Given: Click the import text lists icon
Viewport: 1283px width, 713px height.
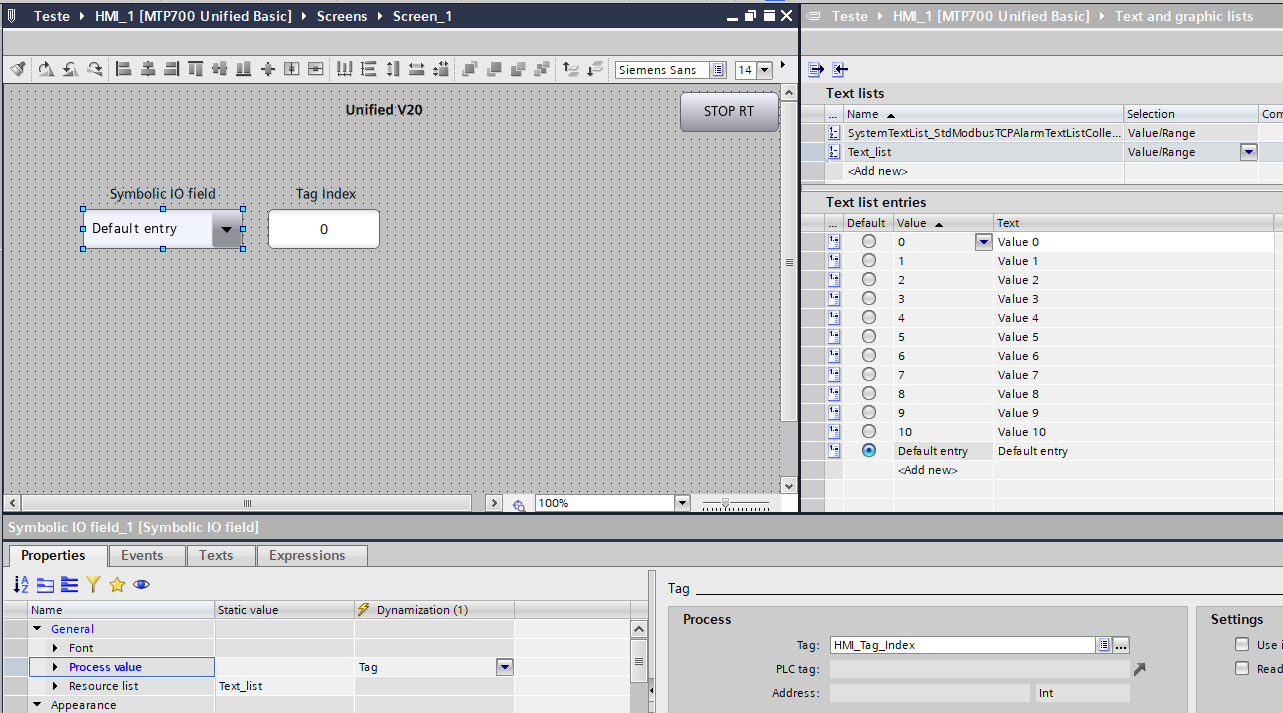Looking at the screenshot, I should [839, 69].
